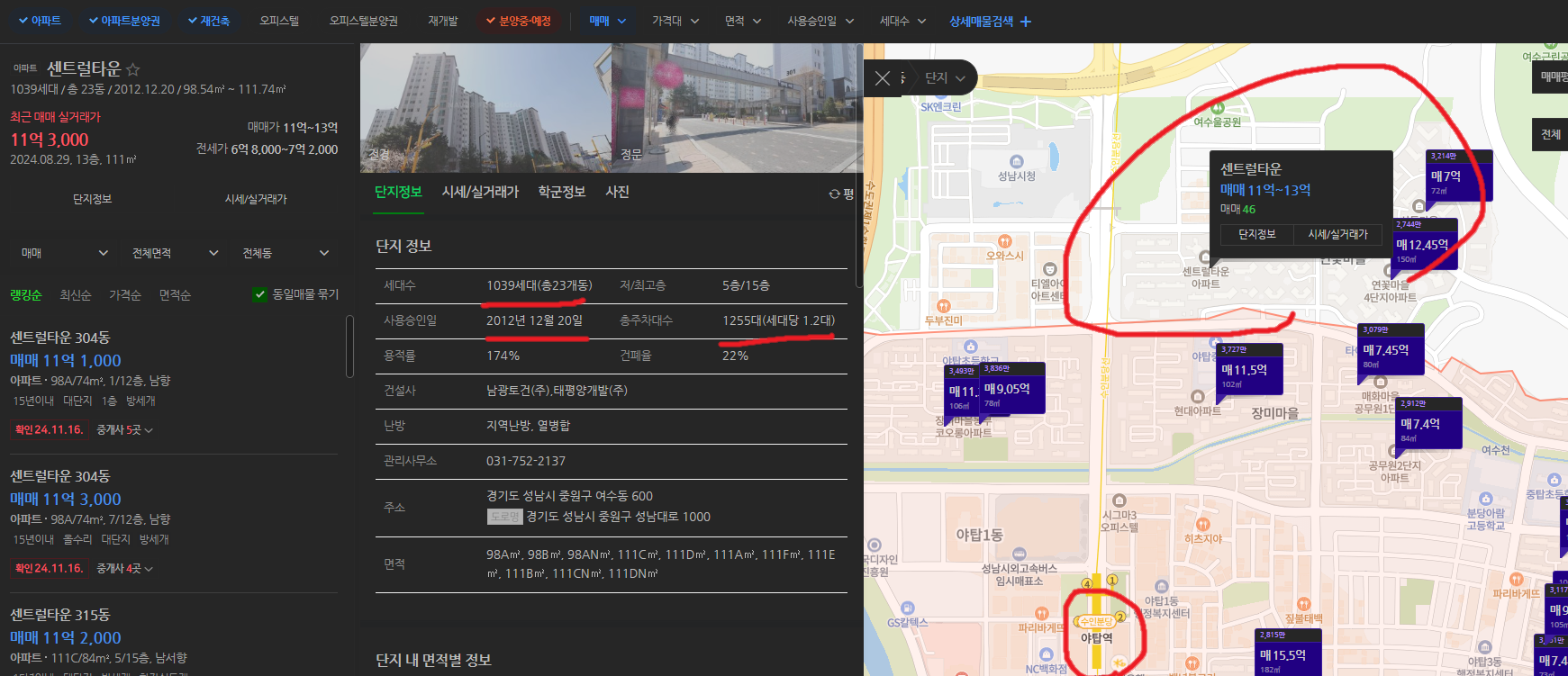
Task: Select 성남시청 landmark icon on the map
Action: (1017, 162)
